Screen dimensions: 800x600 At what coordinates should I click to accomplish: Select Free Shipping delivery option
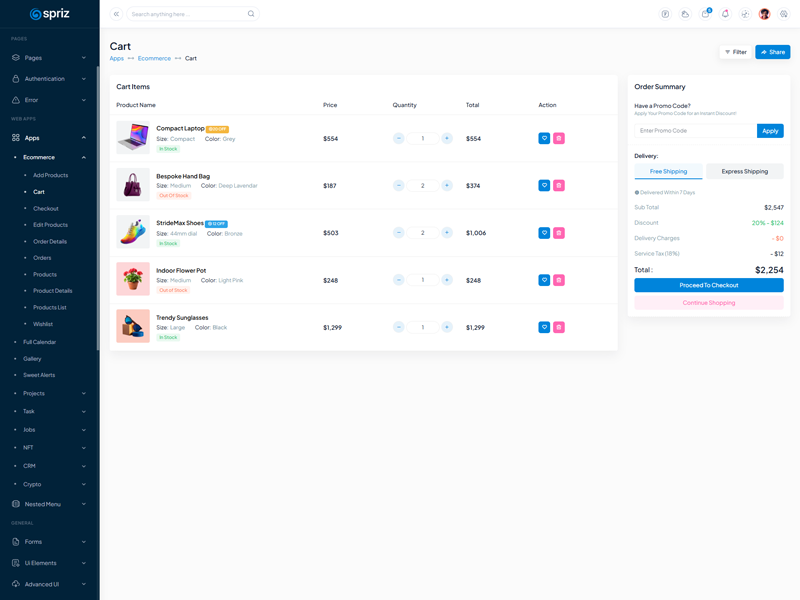pyautogui.click(x=668, y=171)
